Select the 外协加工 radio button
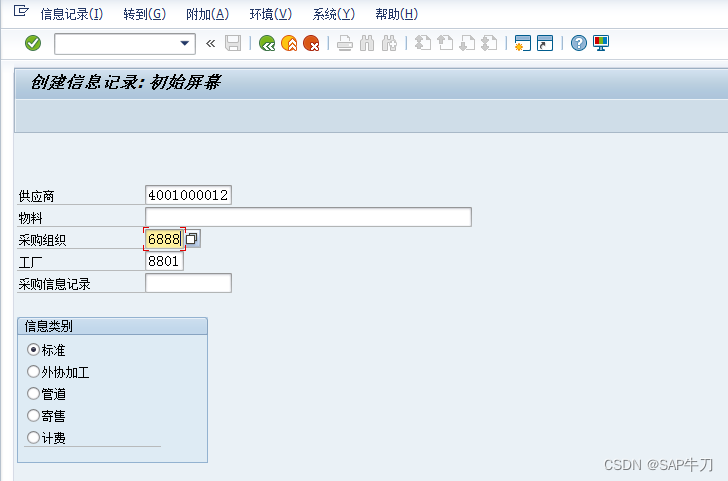This screenshot has width=728, height=481. 33,371
